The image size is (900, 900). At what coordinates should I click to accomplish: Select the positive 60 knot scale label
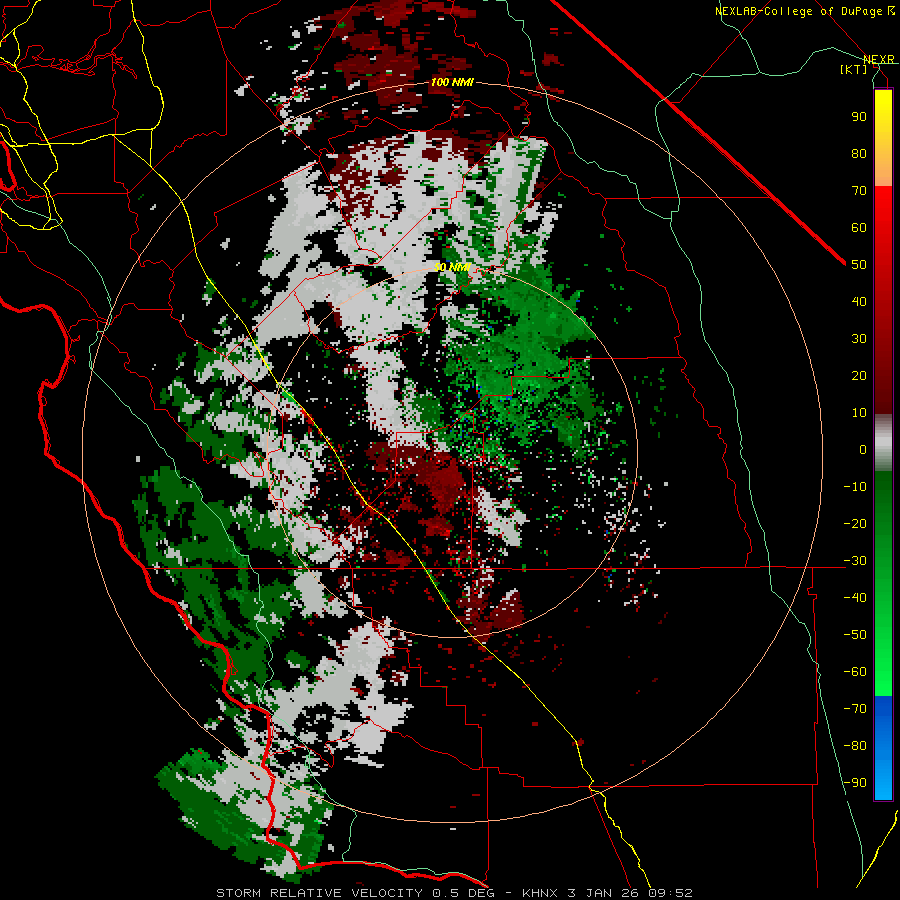[x=859, y=227]
